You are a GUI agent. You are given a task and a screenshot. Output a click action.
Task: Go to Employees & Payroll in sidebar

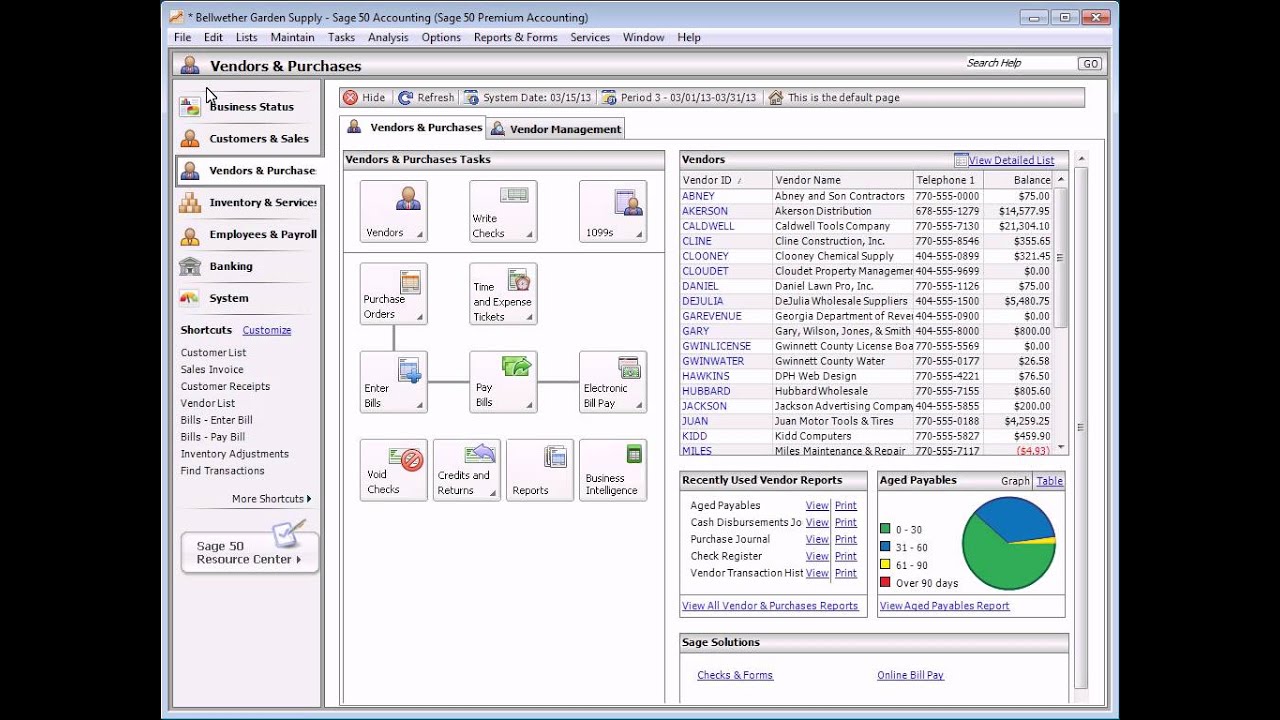click(x=248, y=234)
